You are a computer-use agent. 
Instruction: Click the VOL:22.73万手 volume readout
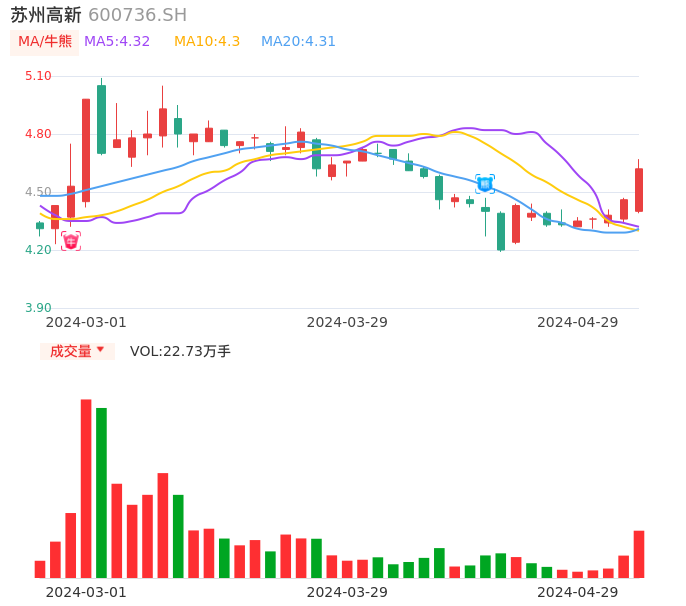pos(180,351)
